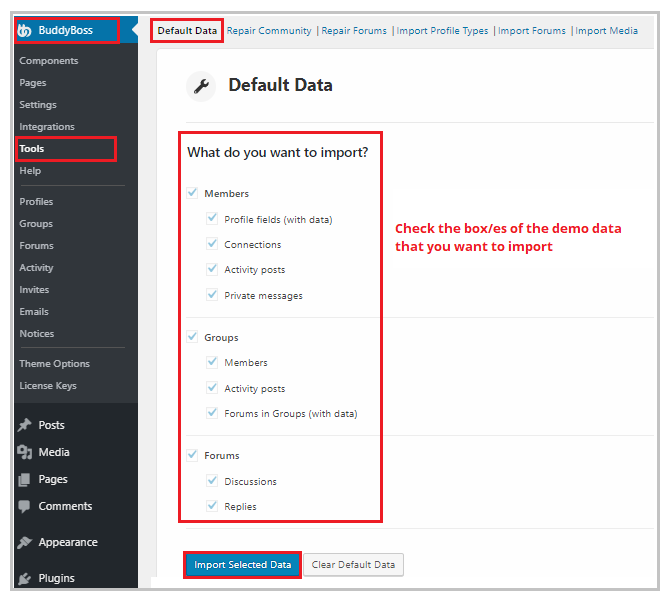This screenshot has width=672, height=604.
Task: Go to Groups in the sidebar
Action: [36, 223]
